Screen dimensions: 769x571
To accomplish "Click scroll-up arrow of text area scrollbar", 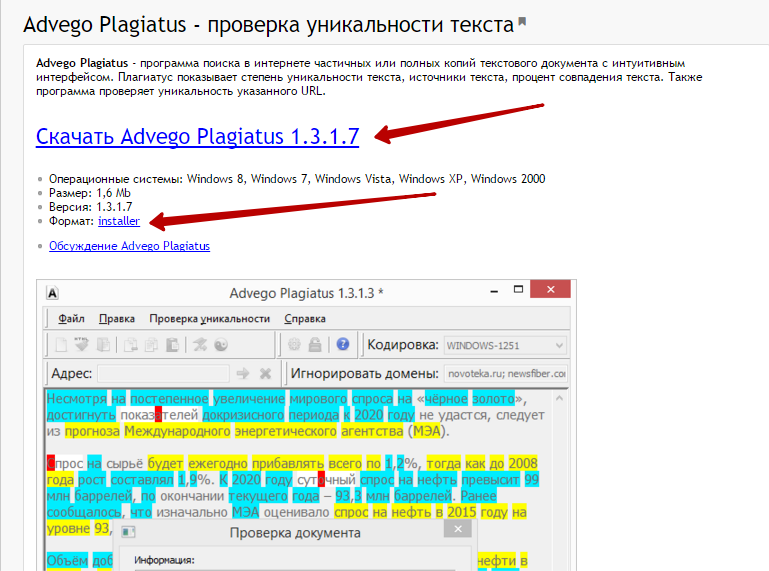I will [x=559, y=399].
